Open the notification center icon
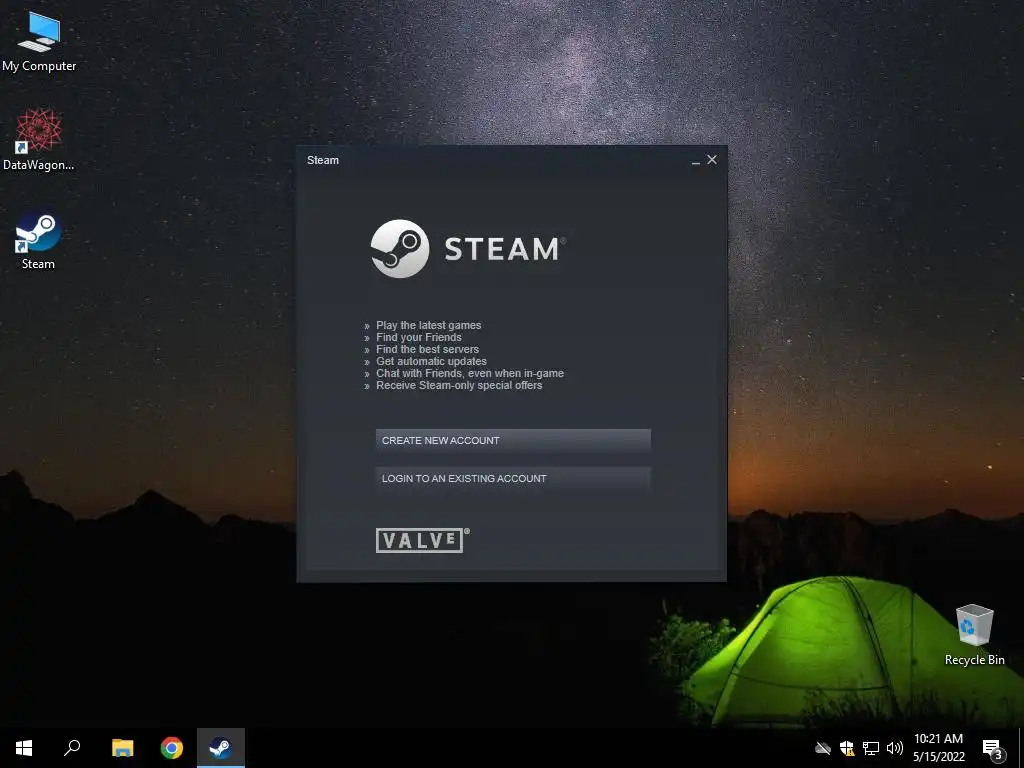The height and width of the screenshot is (768, 1024). [992, 748]
